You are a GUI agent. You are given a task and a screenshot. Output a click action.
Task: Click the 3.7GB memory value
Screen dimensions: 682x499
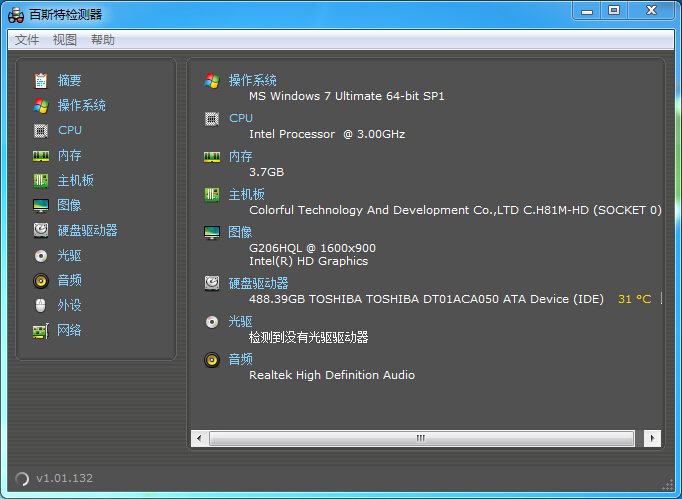pos(267,172)
